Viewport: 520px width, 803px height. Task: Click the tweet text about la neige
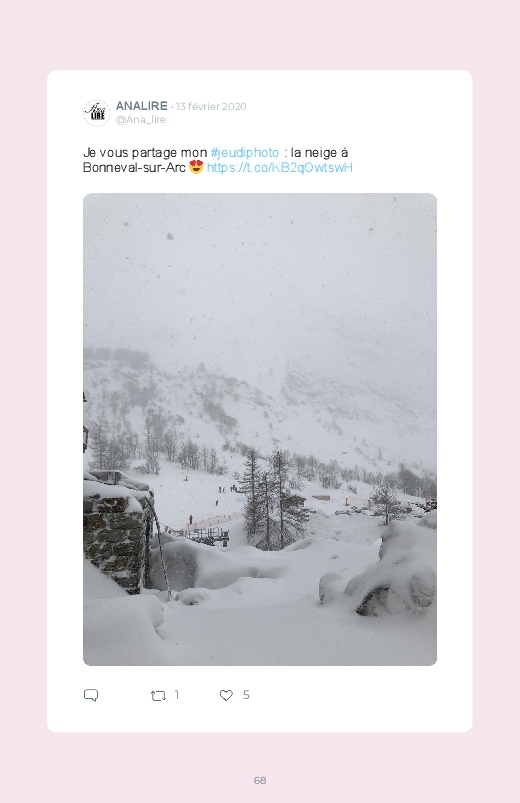click(218, 160)
